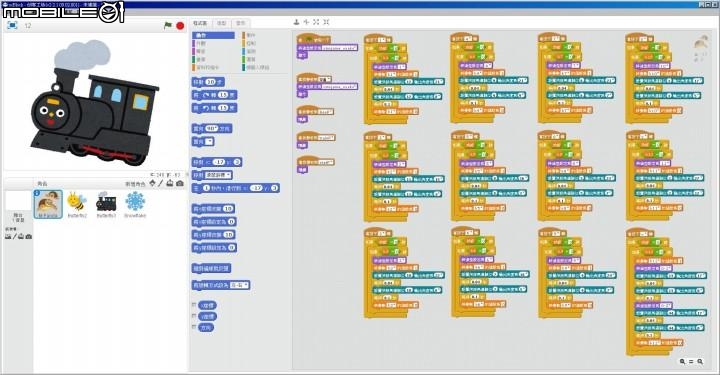Open the Costumes tab
The height and width of the screenshot is (375, 720).
pyautogui.click(x=221, y=23)
